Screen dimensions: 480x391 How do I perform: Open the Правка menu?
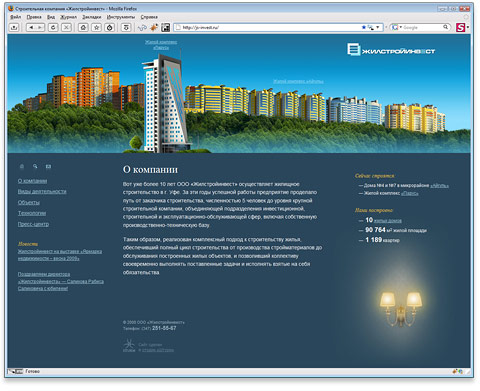point(34,17)
